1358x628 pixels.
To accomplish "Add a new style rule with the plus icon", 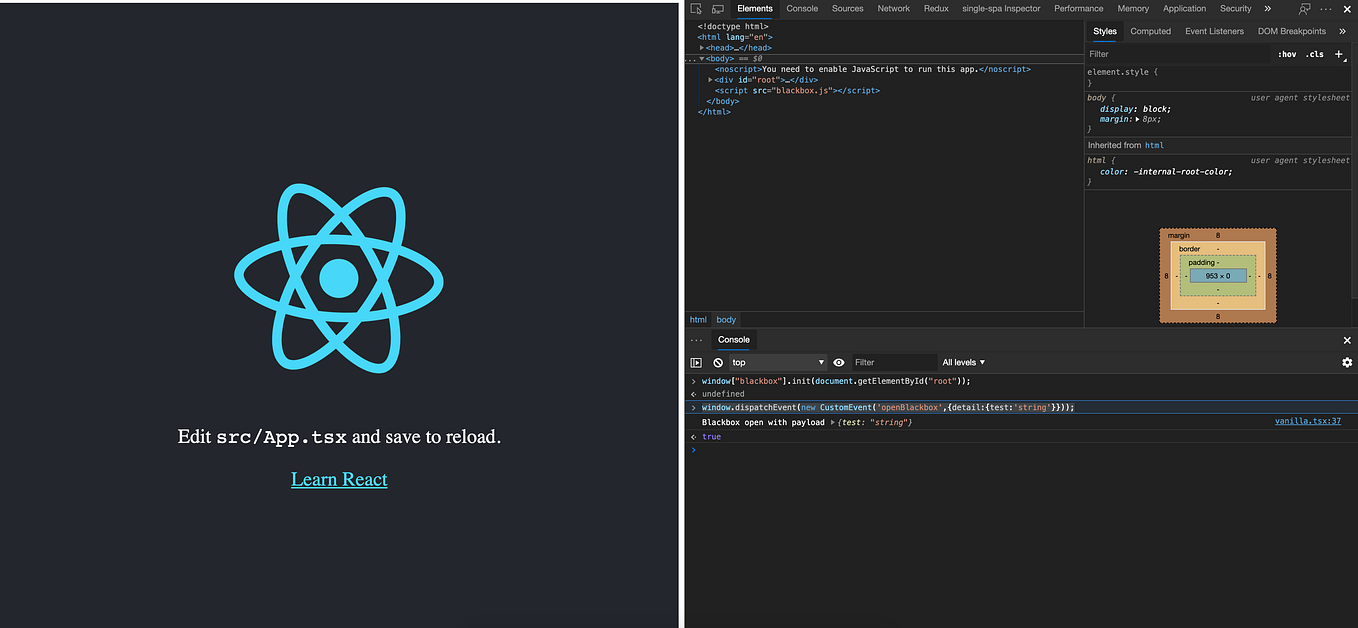I will tap(1339, 54).
